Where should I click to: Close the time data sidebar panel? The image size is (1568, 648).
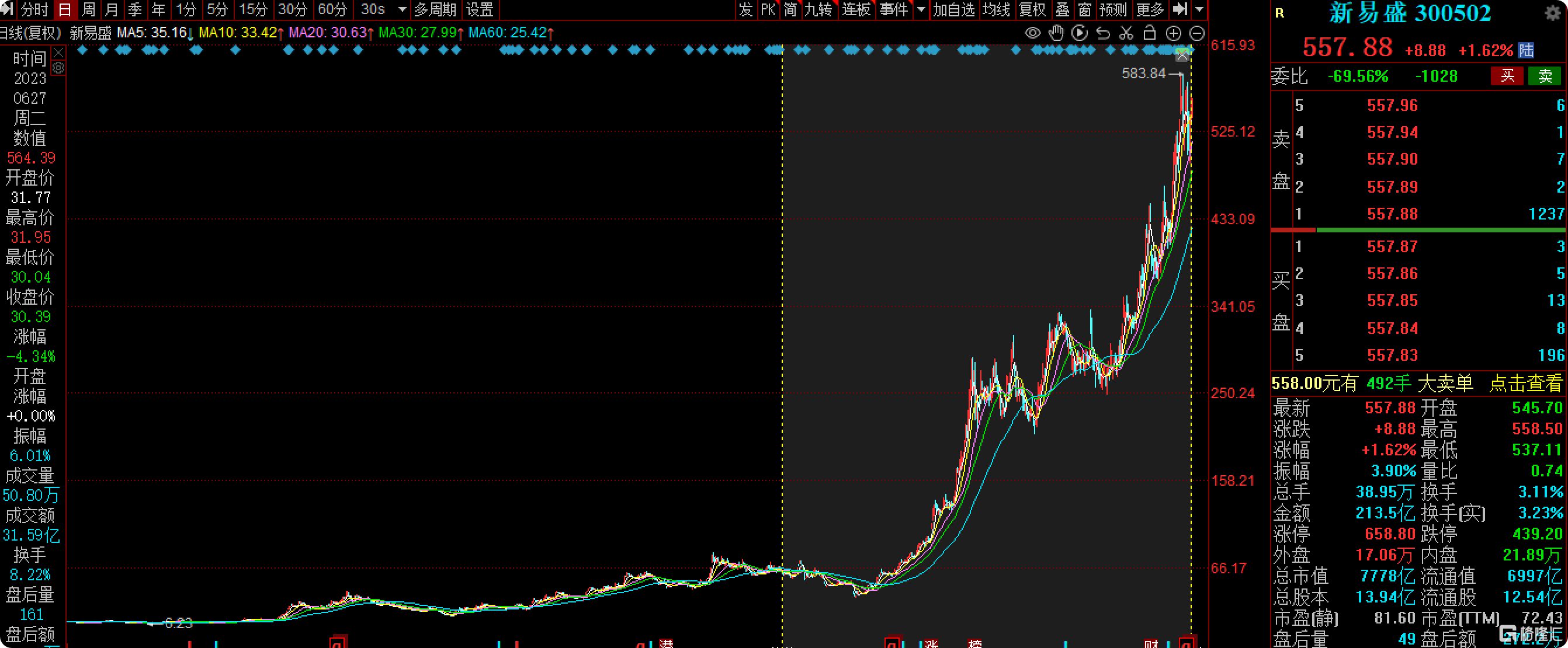[58, 53]
